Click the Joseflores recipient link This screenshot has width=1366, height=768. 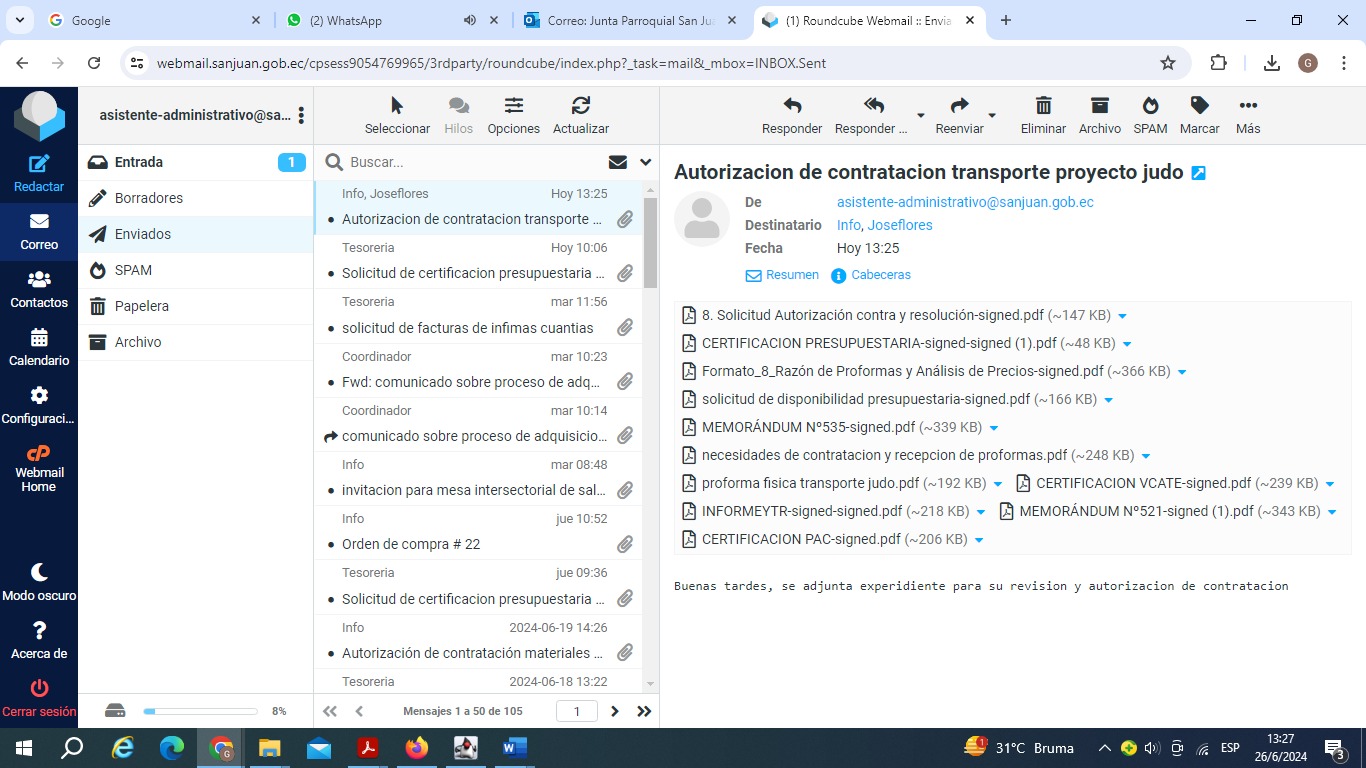(899, 225)
